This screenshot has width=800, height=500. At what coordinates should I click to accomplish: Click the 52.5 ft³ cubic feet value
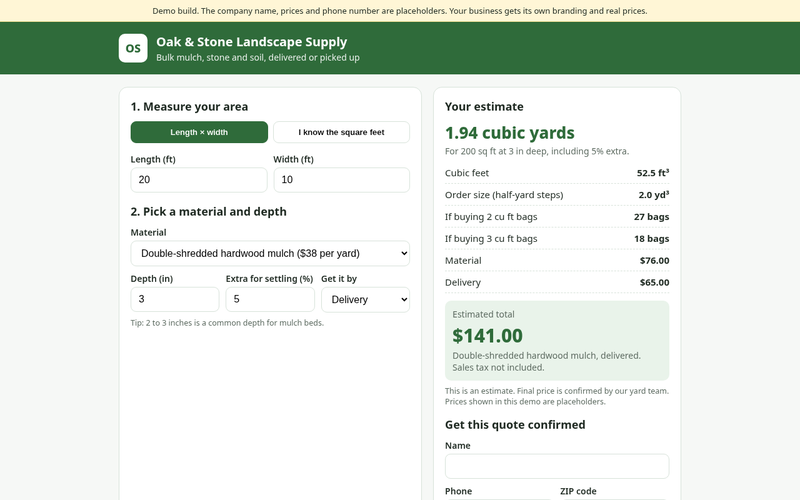click(653, 173)
